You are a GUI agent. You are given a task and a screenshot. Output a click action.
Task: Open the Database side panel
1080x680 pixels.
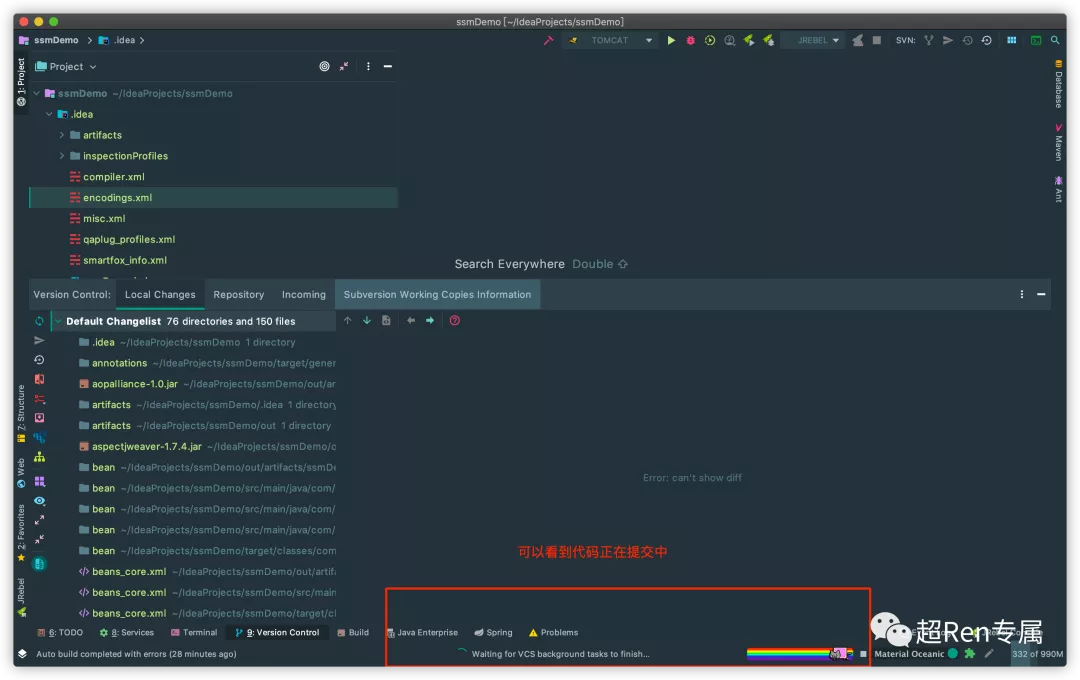coord(1059,84)
